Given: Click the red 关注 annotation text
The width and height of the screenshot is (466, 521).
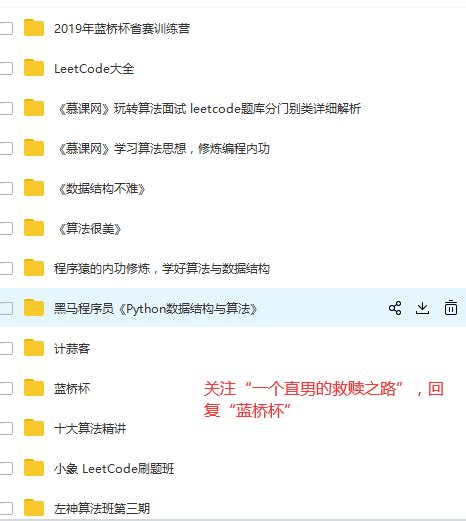Looking at the screenshot, I should pos(323,399).
